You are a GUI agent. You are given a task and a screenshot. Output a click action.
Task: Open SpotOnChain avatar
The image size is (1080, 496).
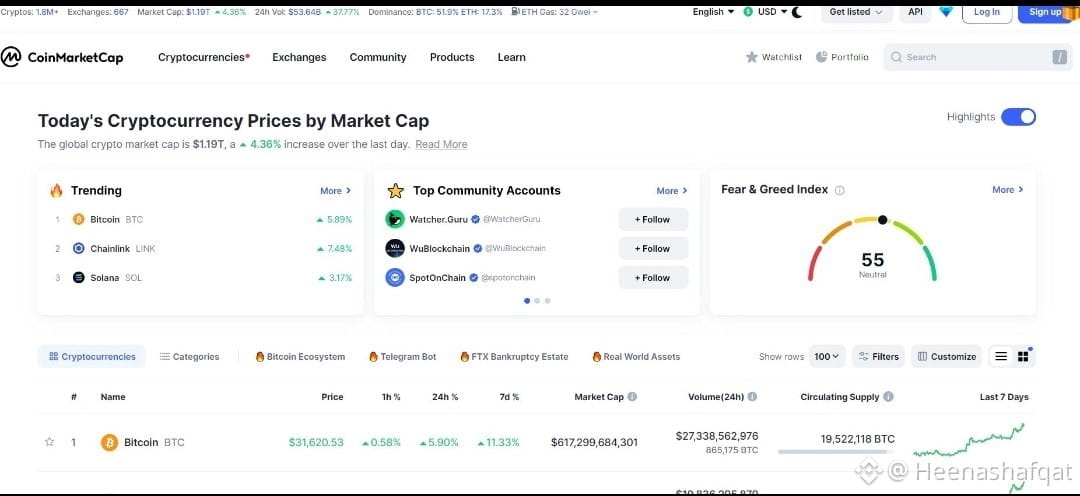pos(395,278)
